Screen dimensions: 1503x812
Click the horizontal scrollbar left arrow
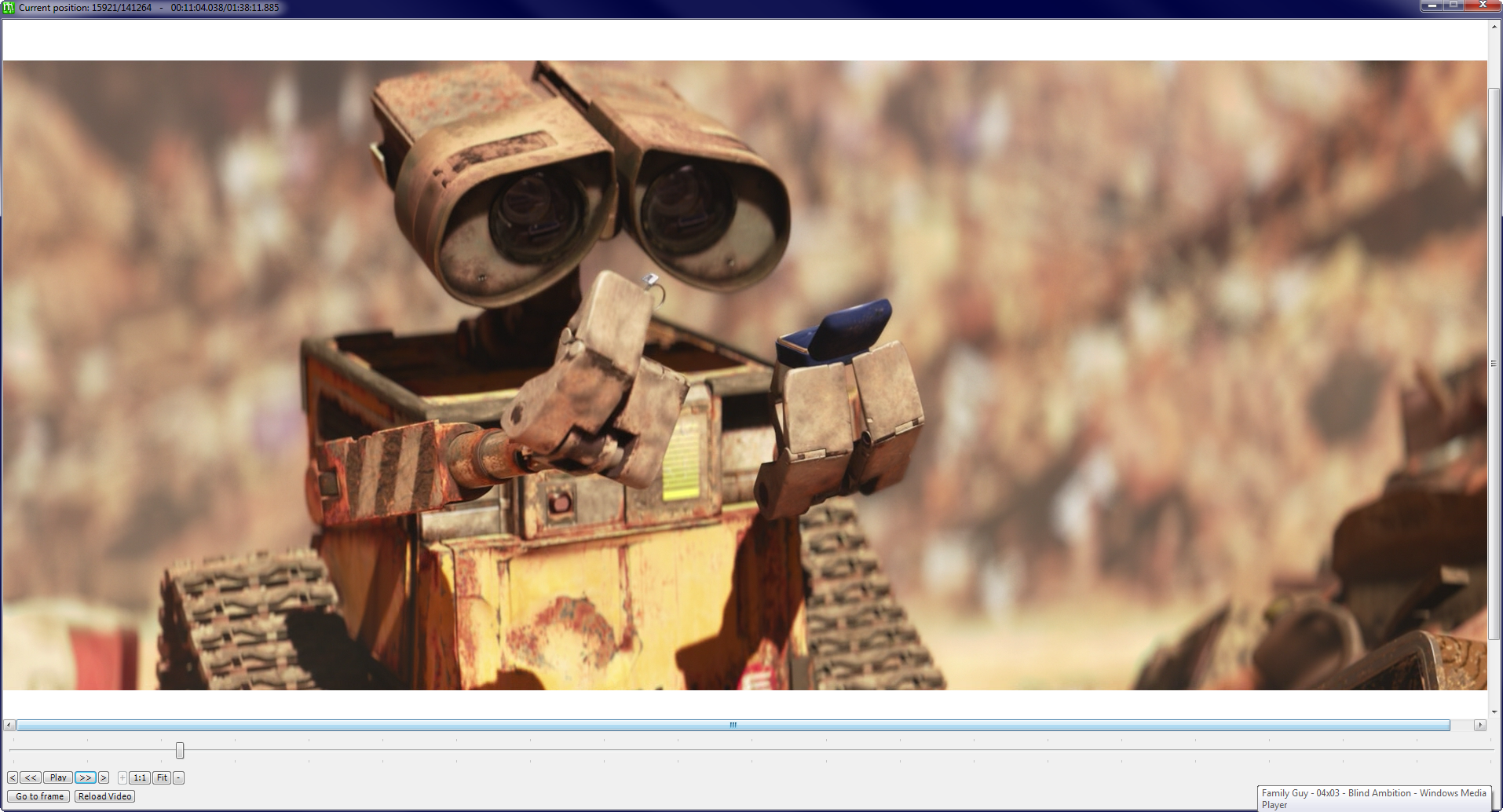point(9,725)
